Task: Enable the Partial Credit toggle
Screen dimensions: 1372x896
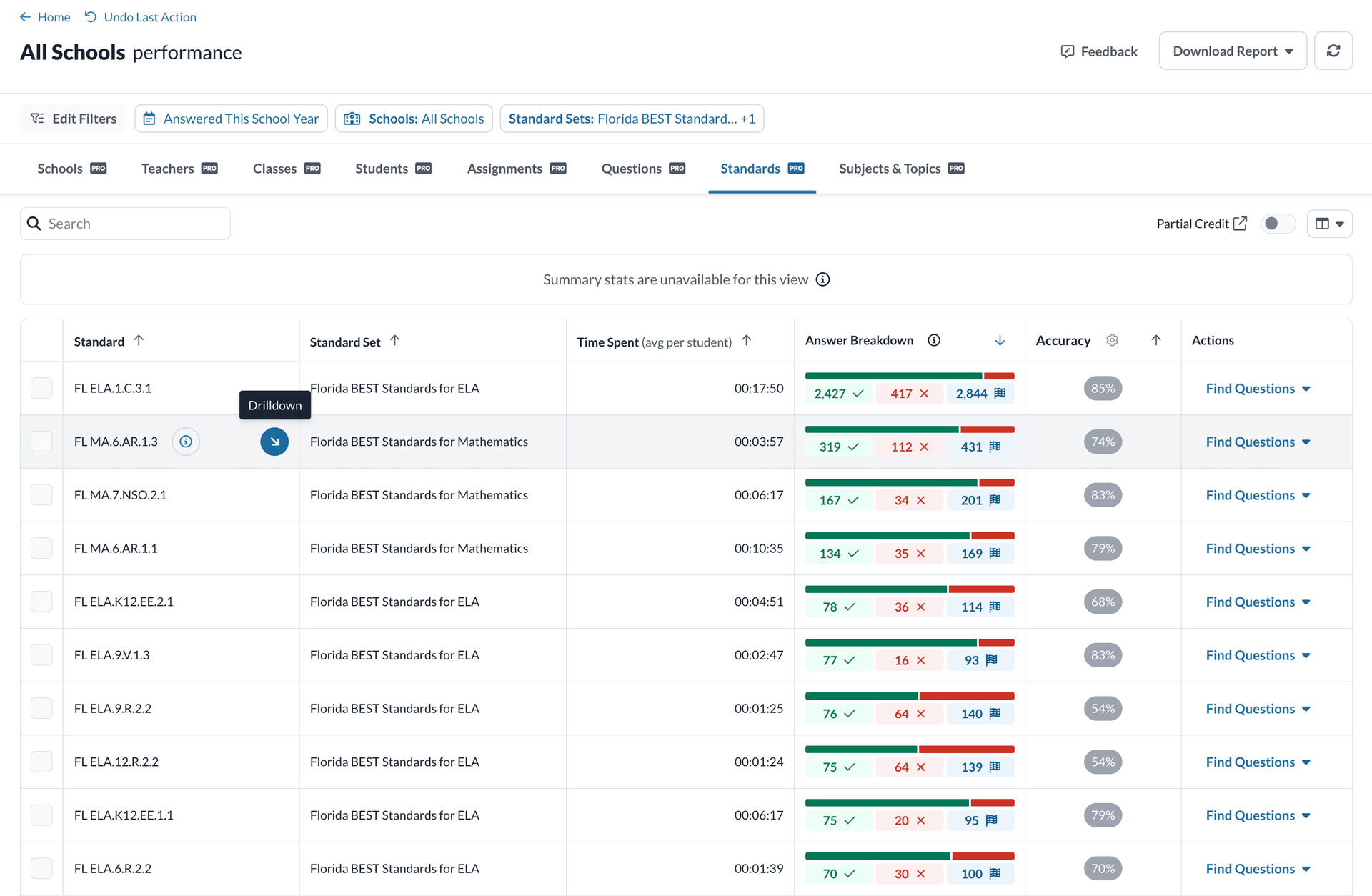Action: coord(1278,223)
